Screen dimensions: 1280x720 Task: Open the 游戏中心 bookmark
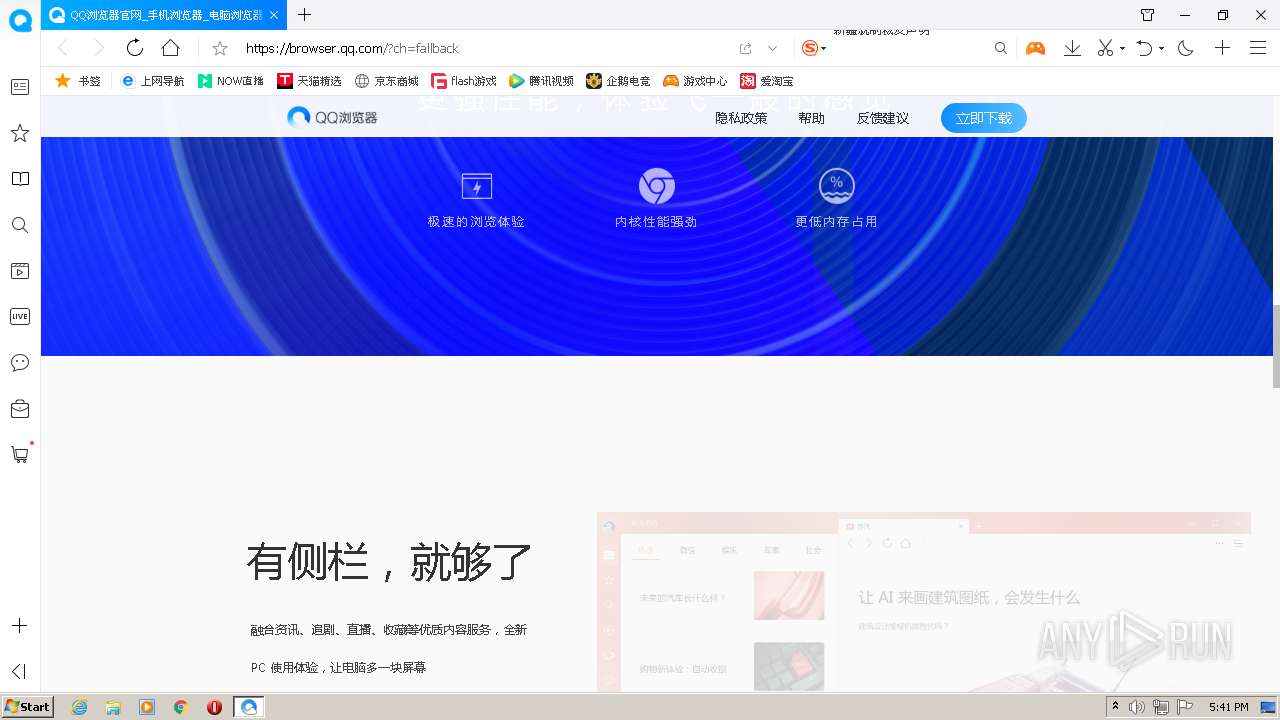point(695,81)
